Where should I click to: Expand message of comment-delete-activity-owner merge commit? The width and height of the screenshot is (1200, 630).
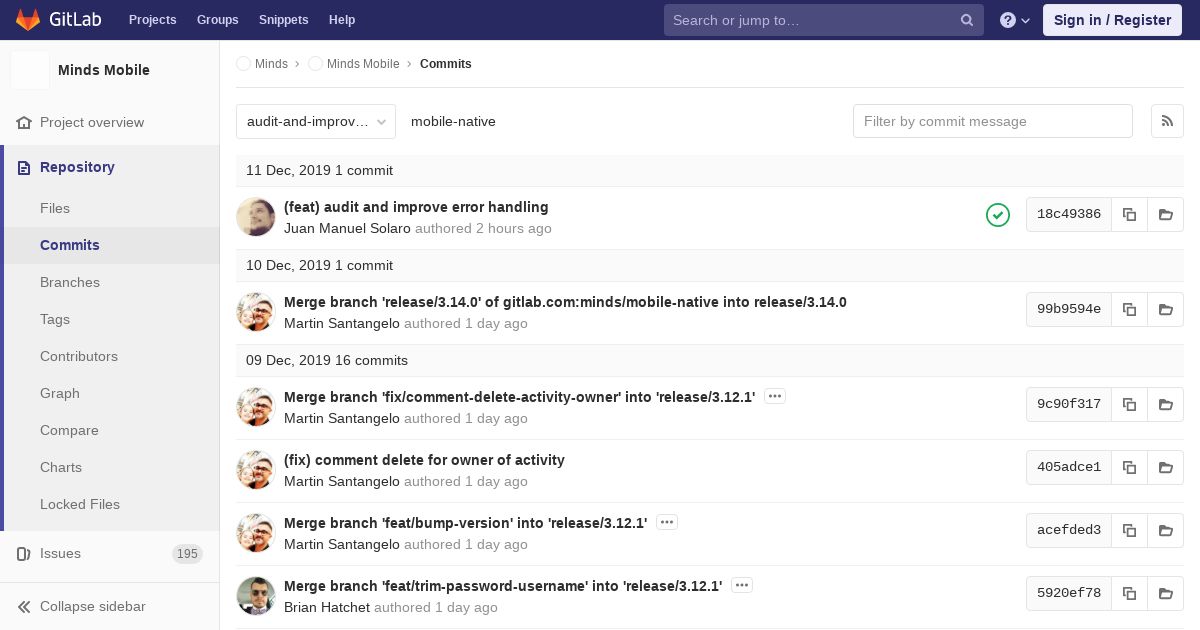point(775,397)
